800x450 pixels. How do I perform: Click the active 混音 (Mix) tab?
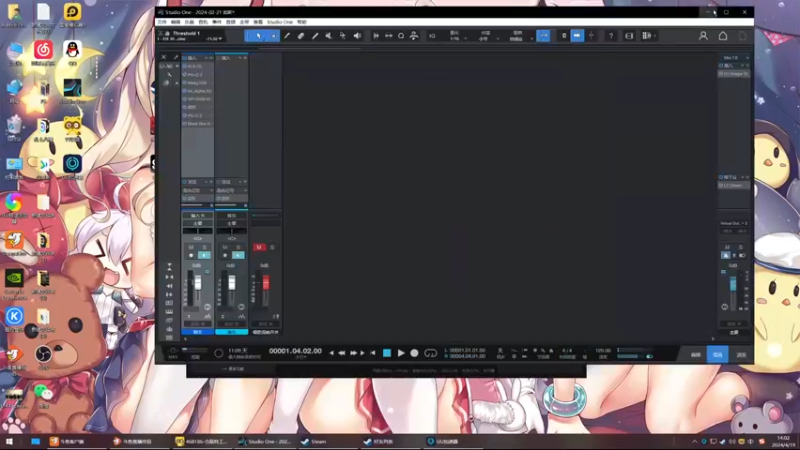click(717, 355)
